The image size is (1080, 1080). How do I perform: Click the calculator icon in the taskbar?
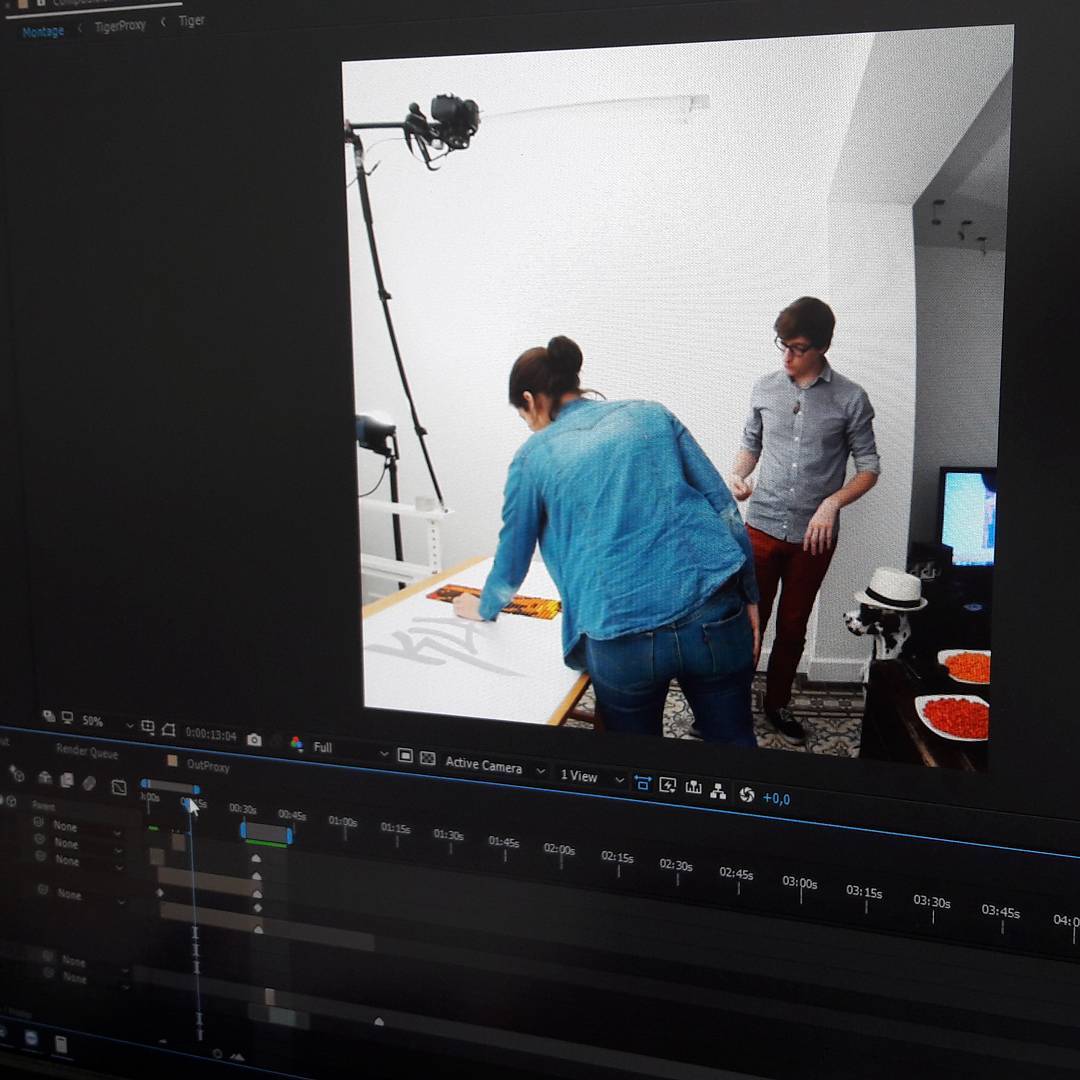[61, 1044]
